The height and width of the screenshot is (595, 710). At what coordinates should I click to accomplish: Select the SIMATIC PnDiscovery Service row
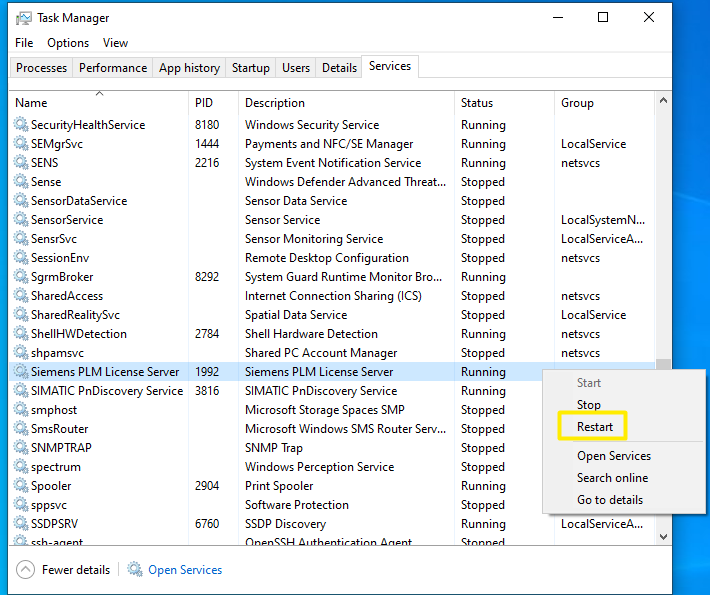(x=107, y=391)
